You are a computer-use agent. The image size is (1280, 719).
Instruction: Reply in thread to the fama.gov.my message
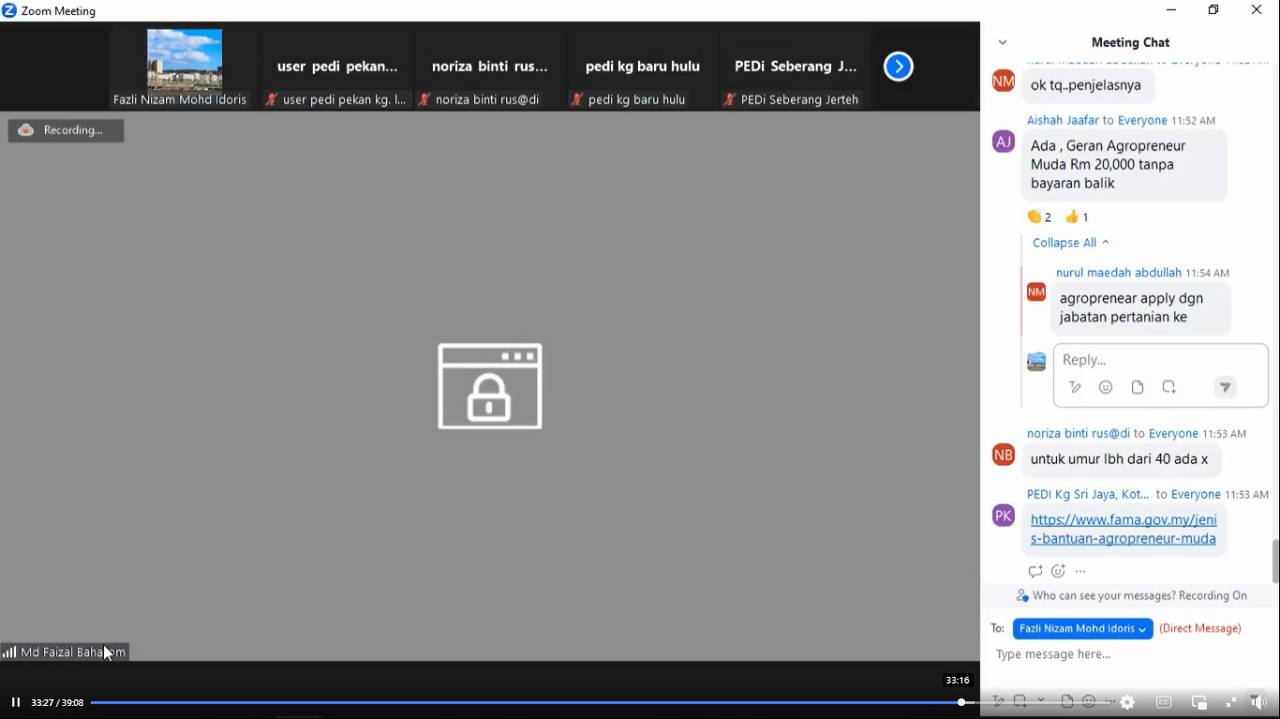[x=1035, y=571]
